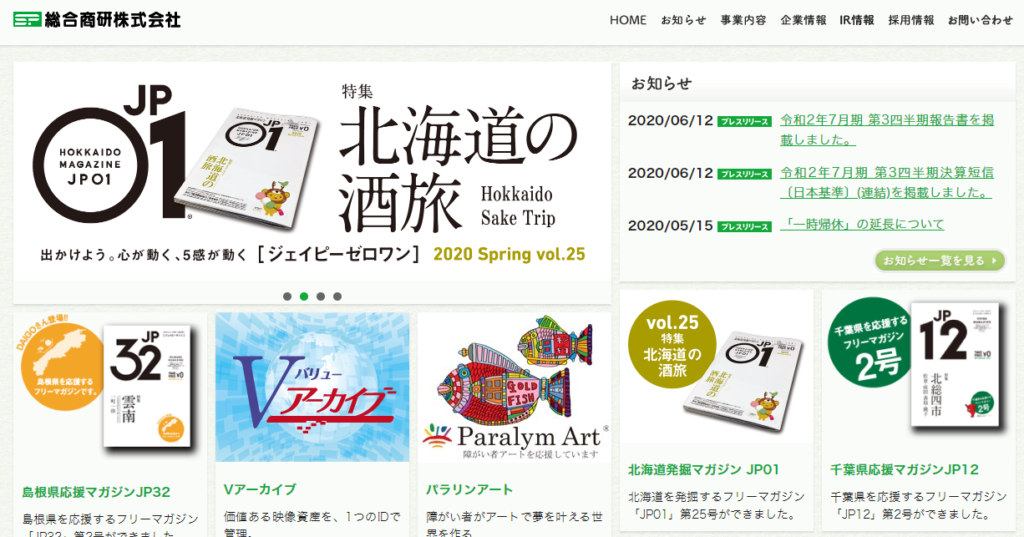Click the JP01 北海道の酒旅 hero banner
This screenshot has height=537, width=1024.
coord(312,172)
